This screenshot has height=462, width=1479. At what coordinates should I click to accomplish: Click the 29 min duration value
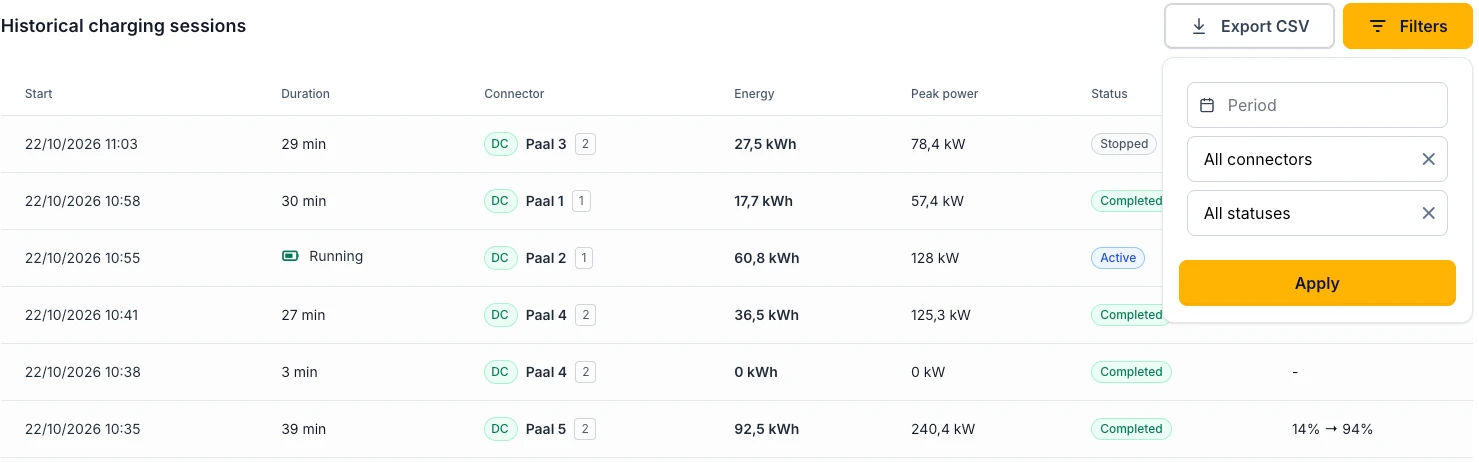[304, 144]
